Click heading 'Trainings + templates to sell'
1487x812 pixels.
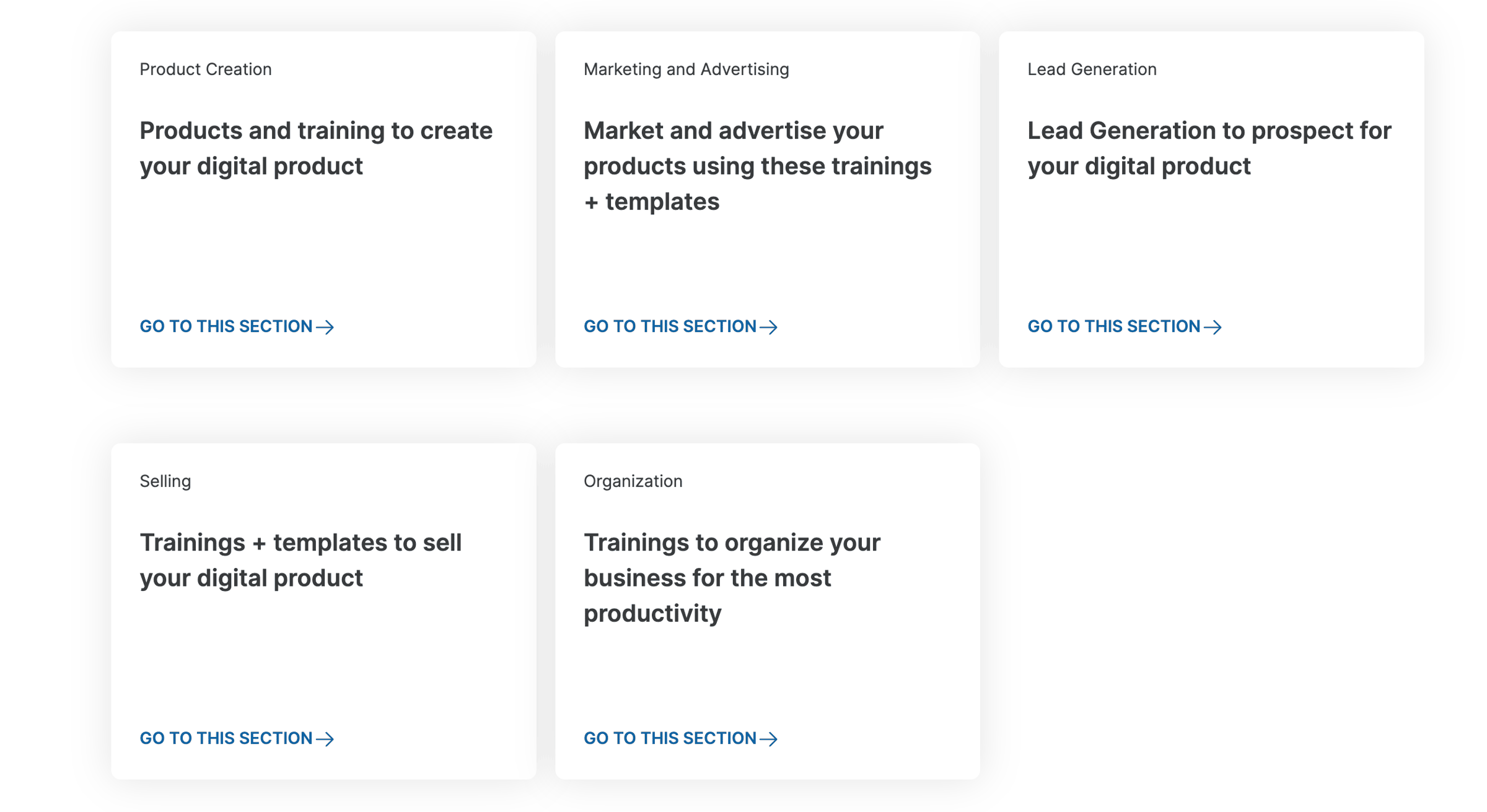point(301,561)
